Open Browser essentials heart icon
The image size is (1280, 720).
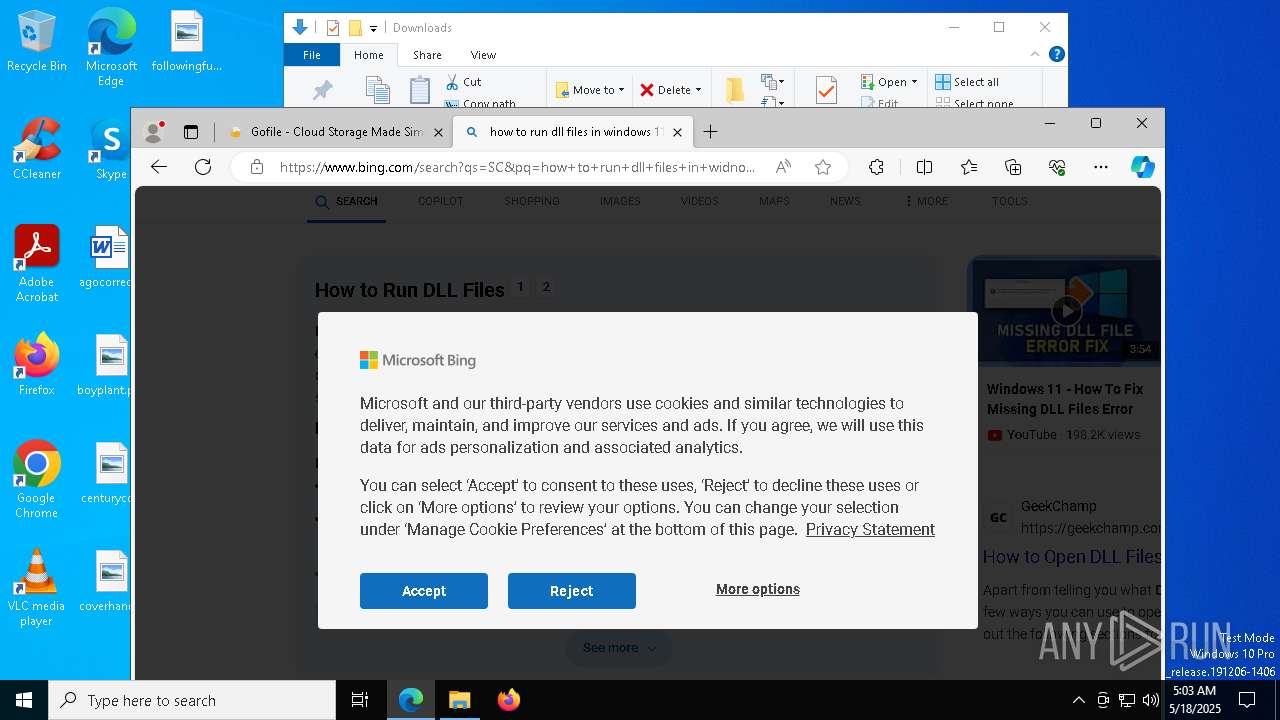(x=1057, y=167)
